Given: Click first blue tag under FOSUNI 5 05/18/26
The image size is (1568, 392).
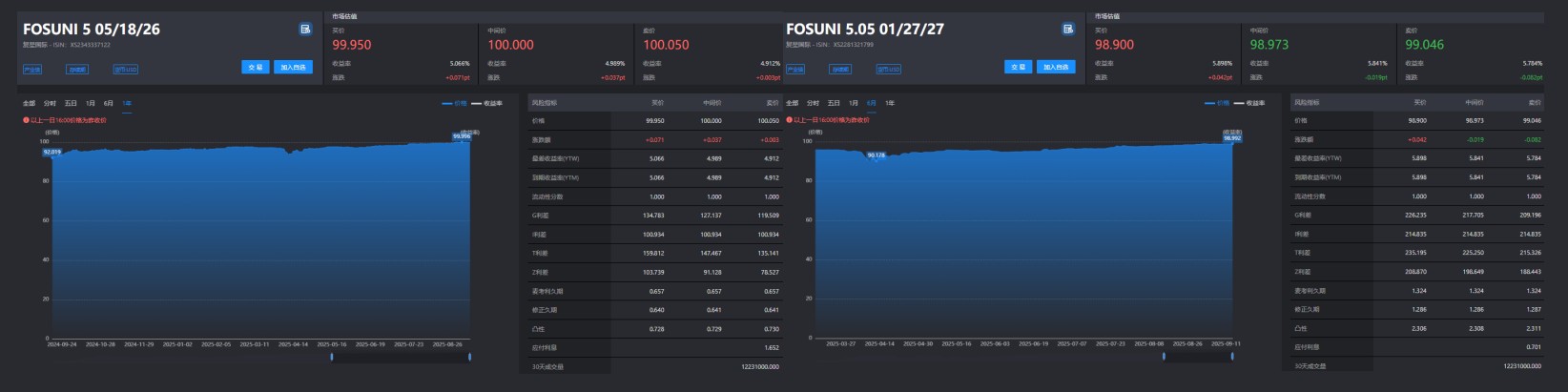Looking at the screenshot, I should point(32,70).
